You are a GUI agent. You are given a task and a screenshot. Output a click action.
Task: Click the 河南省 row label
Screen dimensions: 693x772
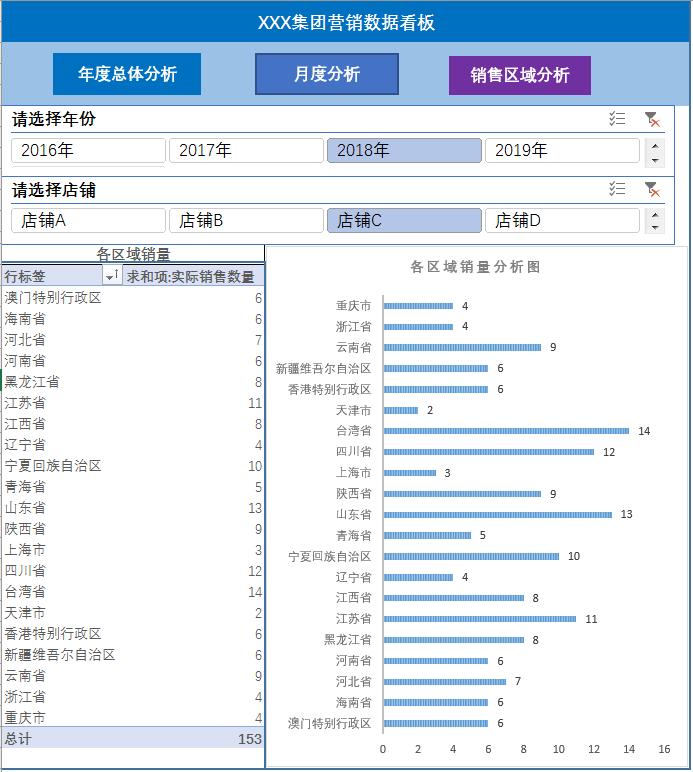click(25, 361)
